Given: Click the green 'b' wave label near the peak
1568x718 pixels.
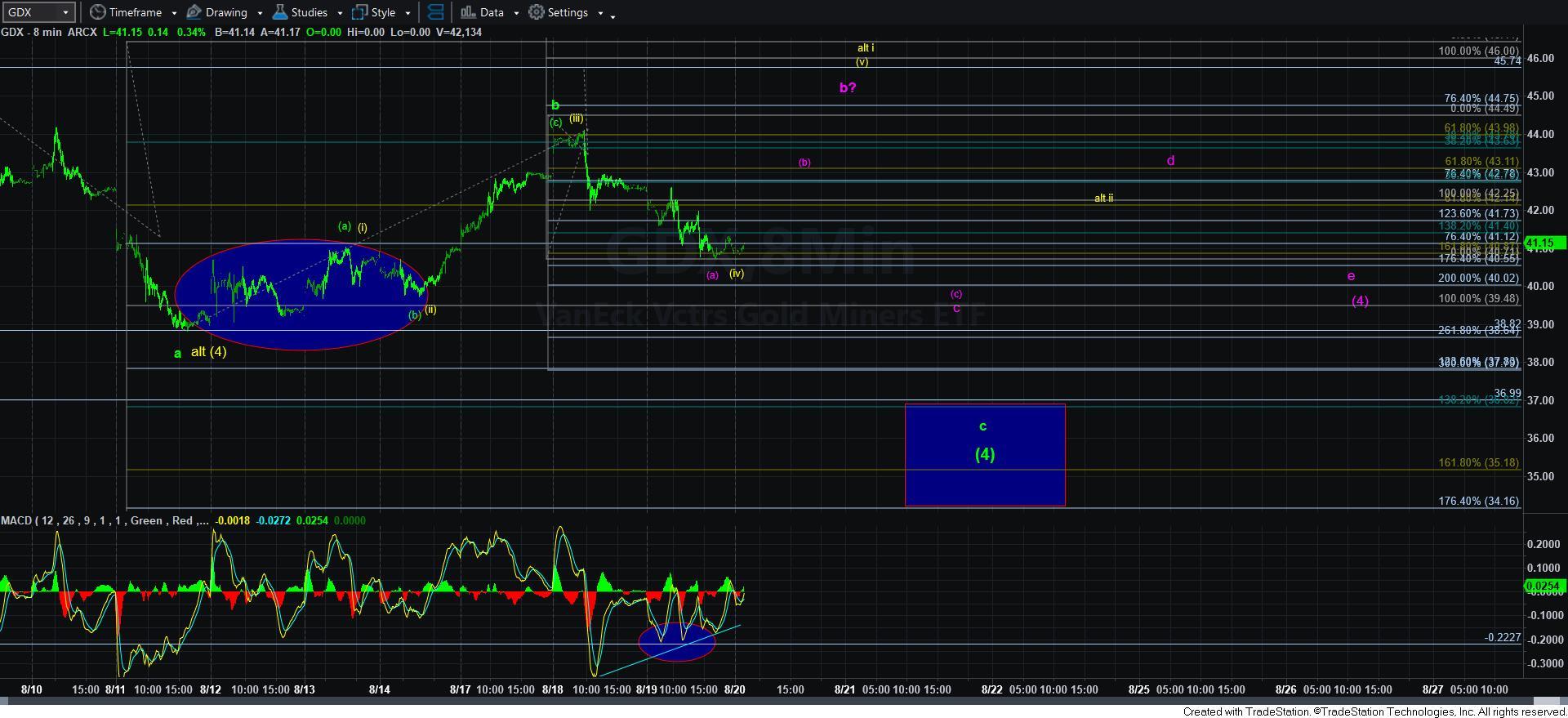Looking at the screenshot, I should pos(555,105).
